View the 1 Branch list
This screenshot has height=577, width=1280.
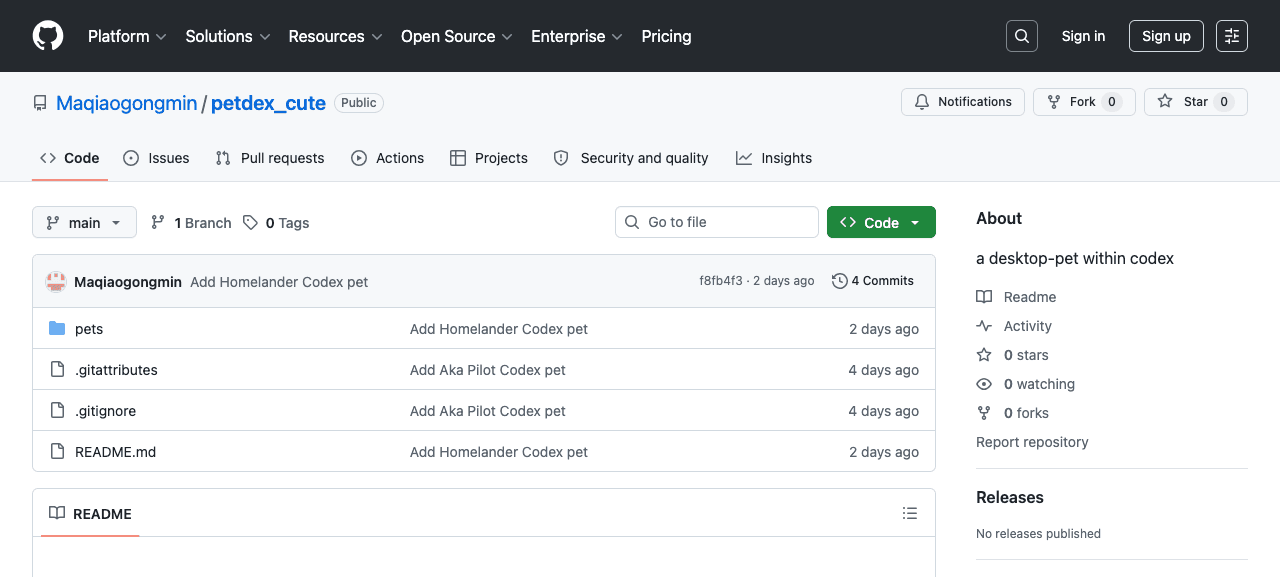pyautogui.click(x=191, y=223)
